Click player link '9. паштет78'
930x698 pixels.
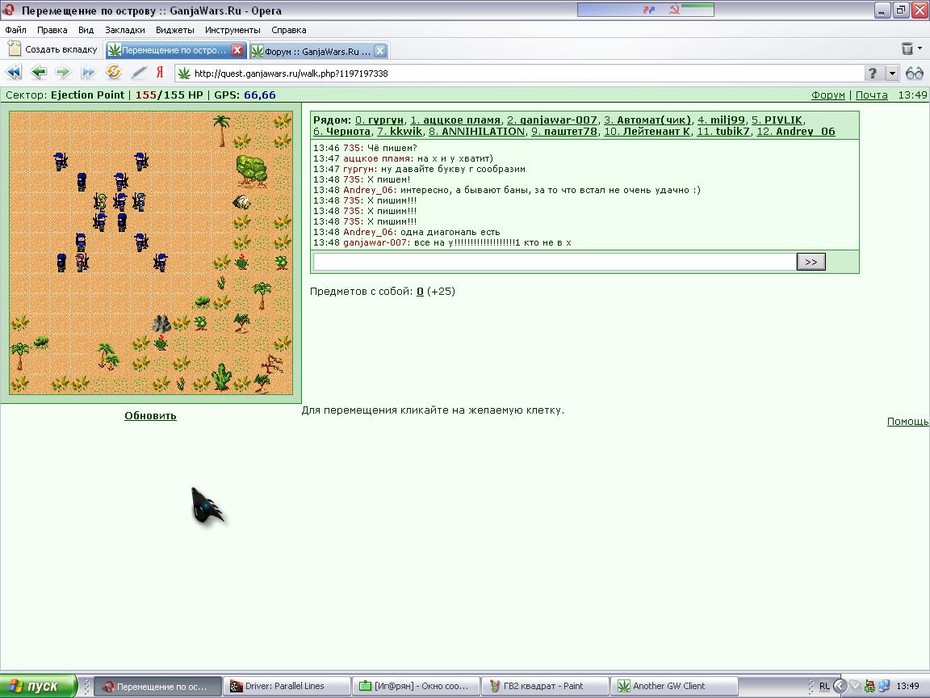point(564,132)
